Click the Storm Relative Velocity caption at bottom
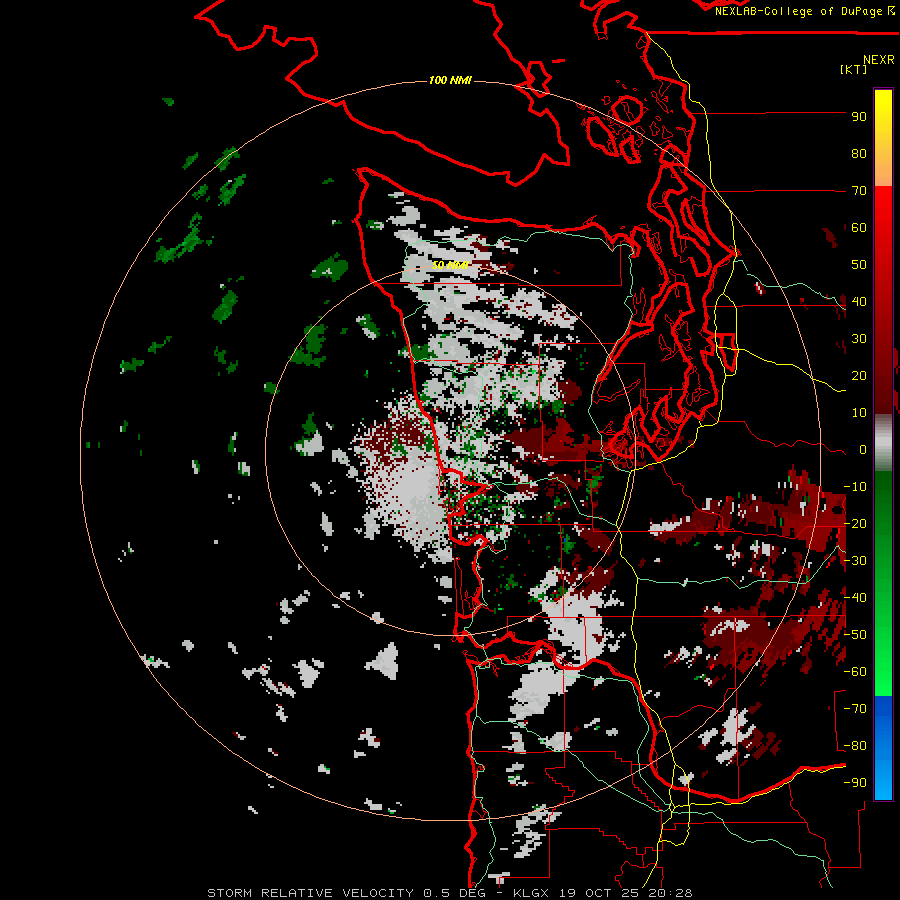 point(450,893)
